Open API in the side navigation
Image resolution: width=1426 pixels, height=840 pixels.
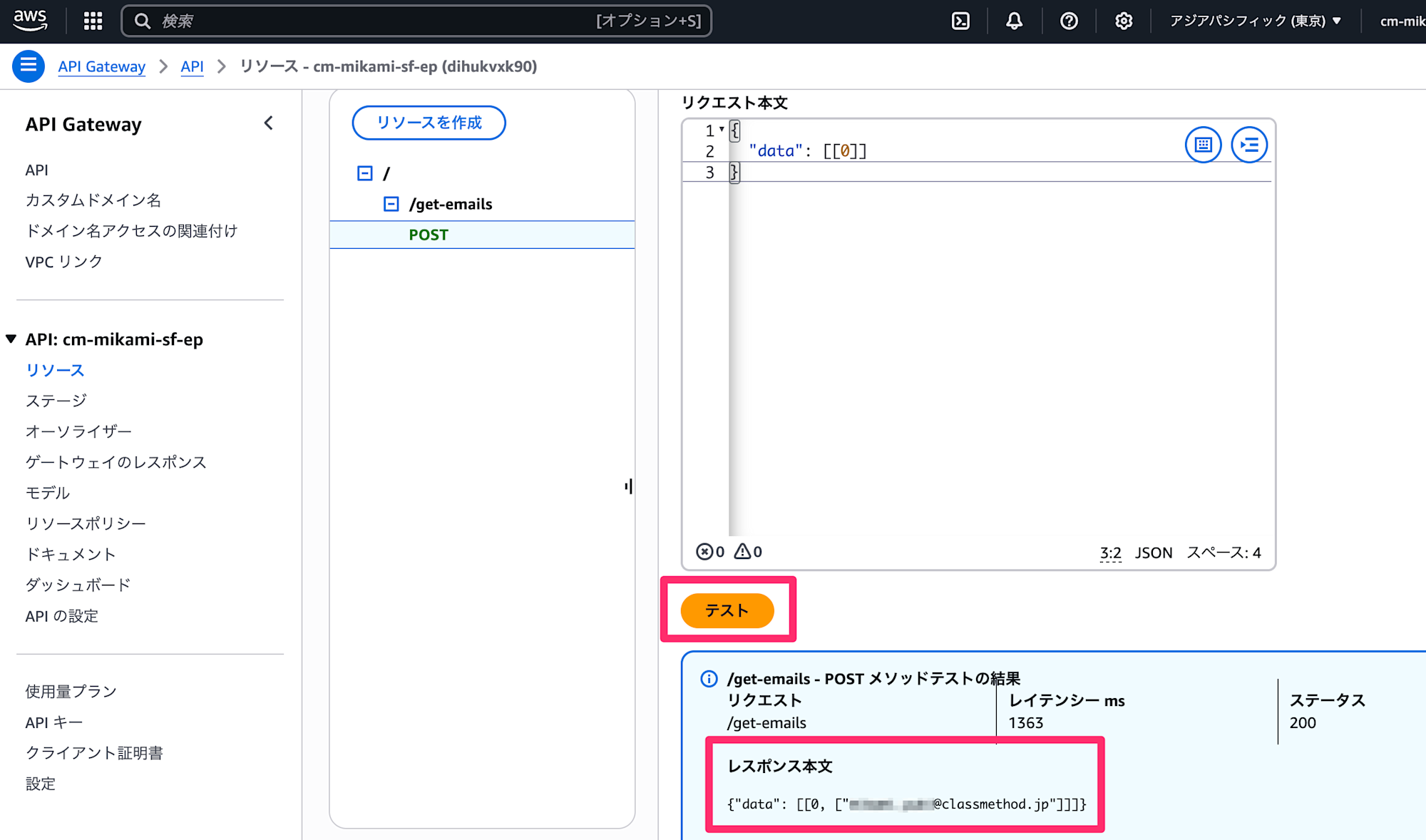point(37,170)
